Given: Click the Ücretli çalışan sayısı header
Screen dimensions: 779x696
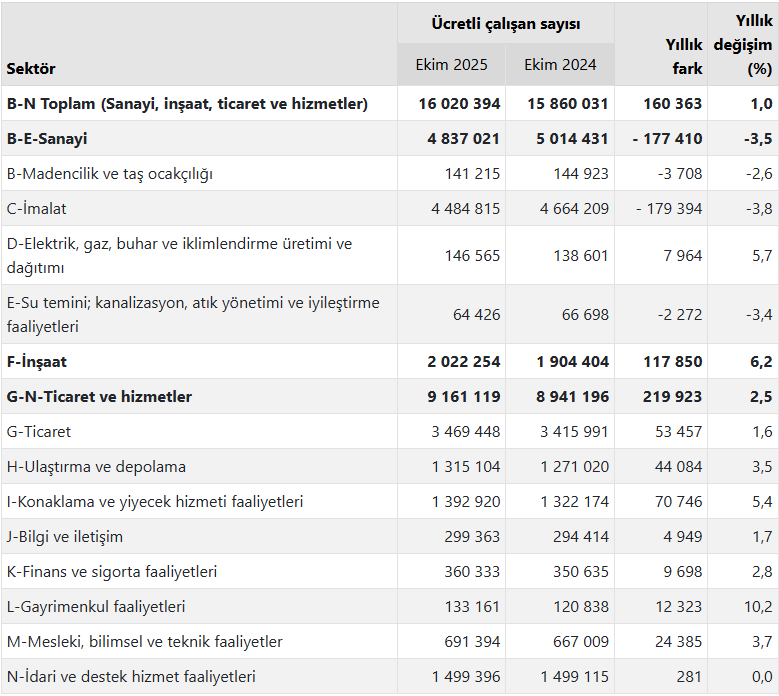Looking at the screenshot, I should pos(506,23).
